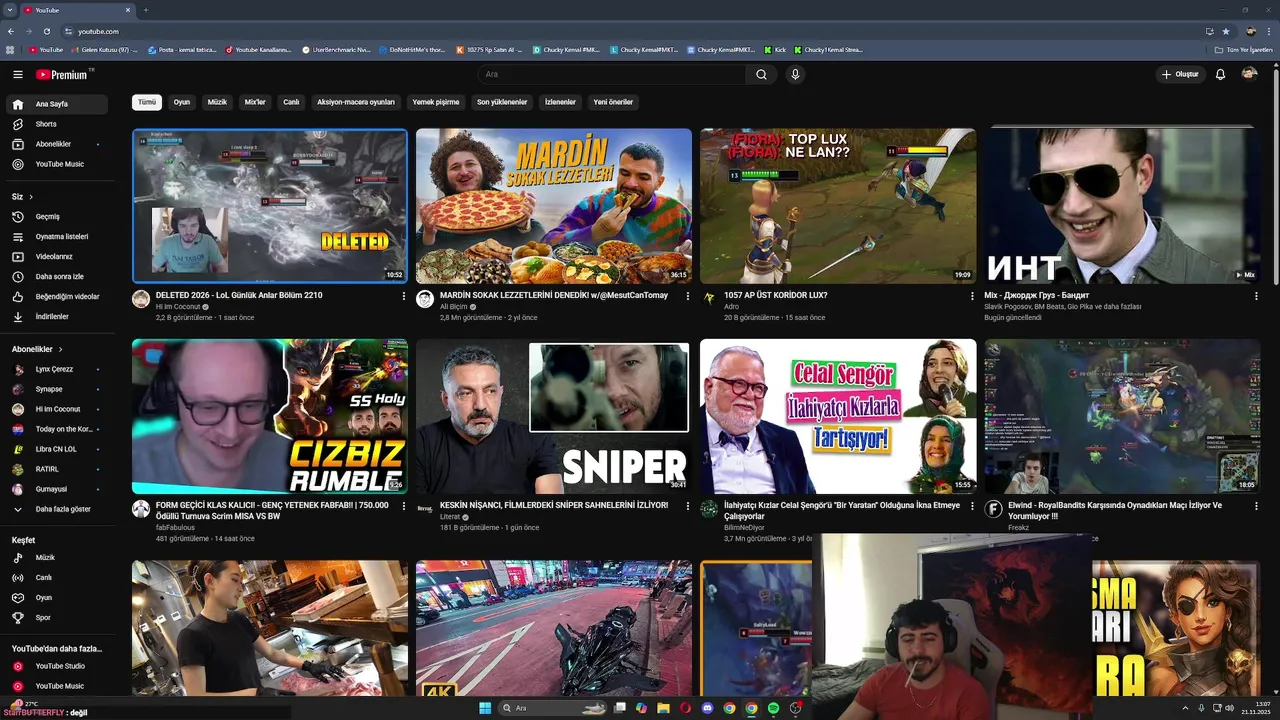
Task: Open the SNIPER video thumbnail
Action: click(x=554, y=416)
